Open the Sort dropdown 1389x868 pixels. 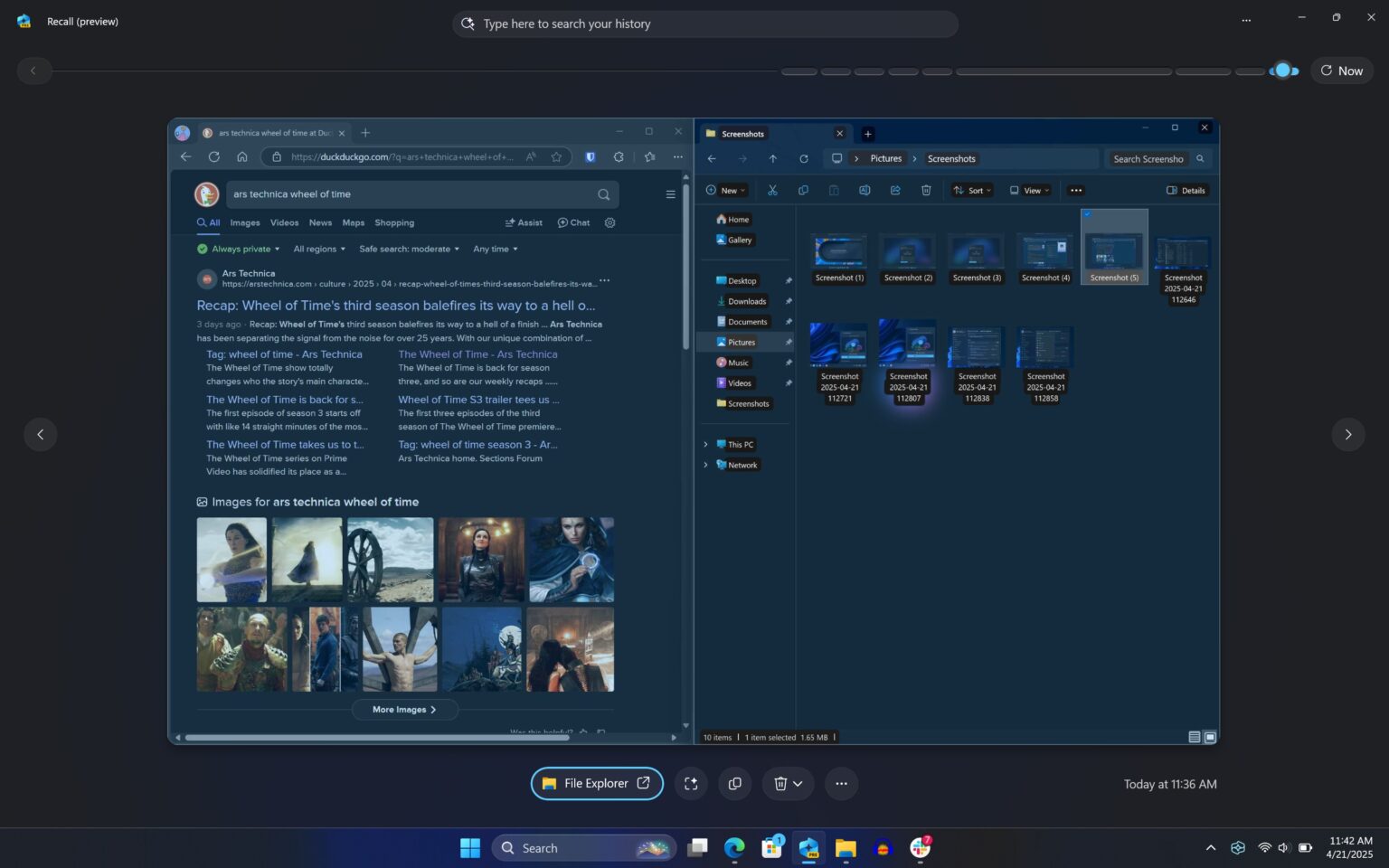[972, 190]
